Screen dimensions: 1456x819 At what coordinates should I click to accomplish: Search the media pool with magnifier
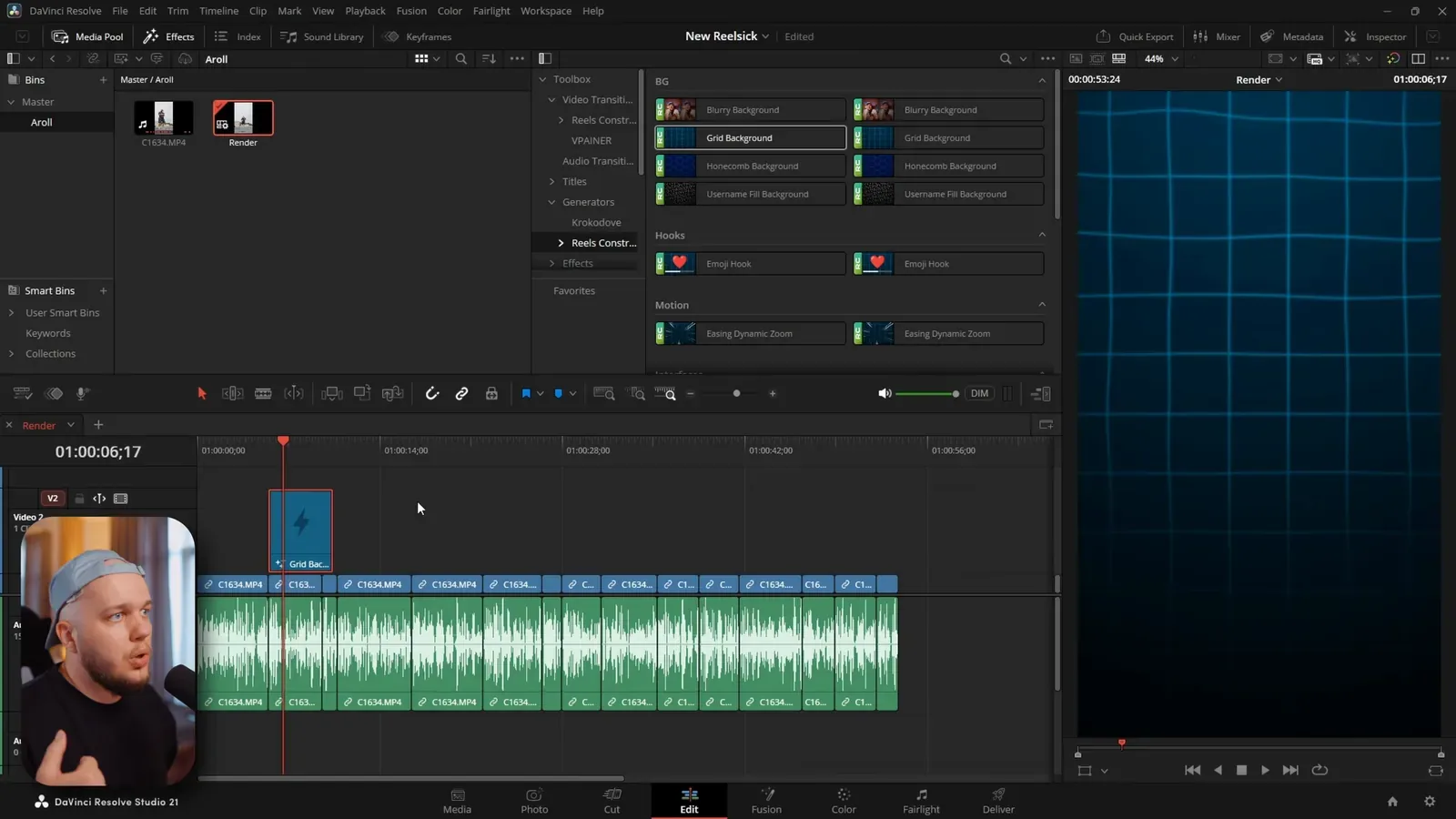click(x=461, y=58)
